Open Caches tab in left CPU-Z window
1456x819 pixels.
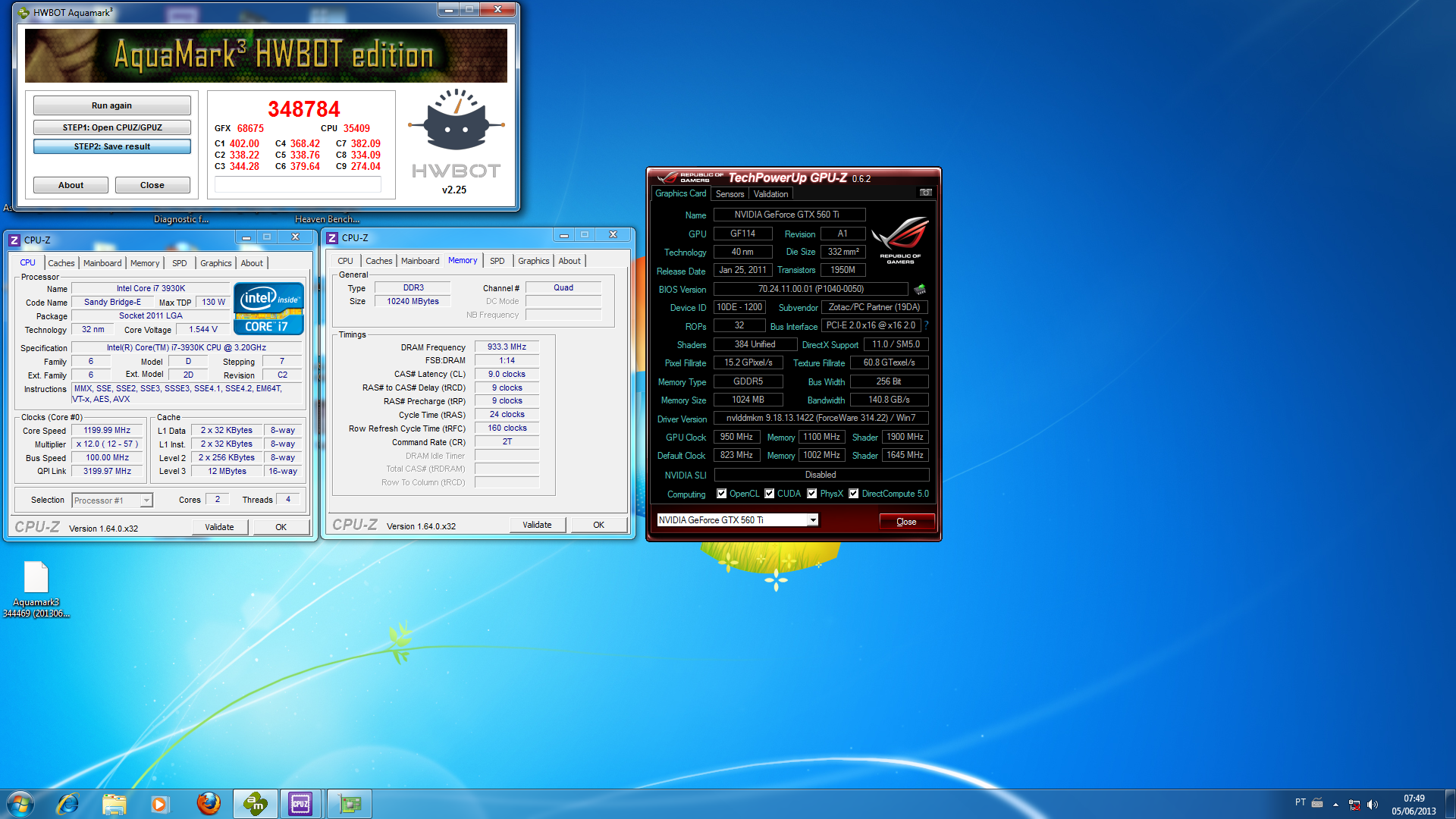pyautogui.click(x=61, y=263)
